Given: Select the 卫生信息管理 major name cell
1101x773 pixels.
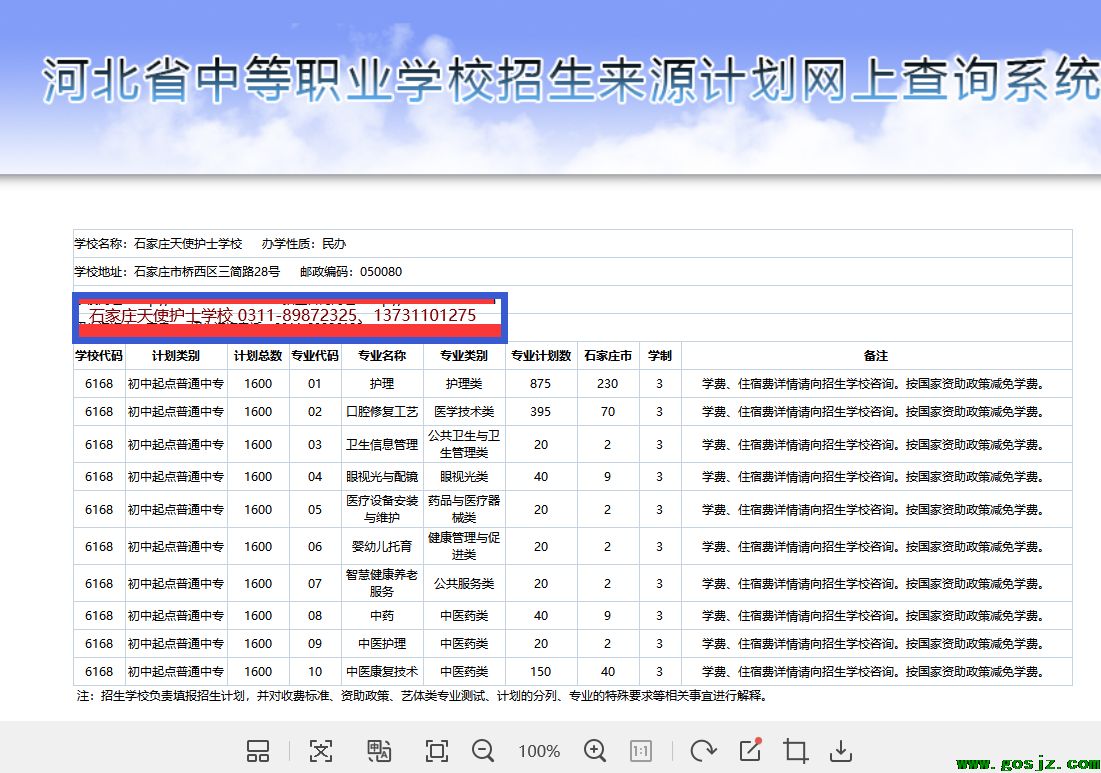Looking at the screenshot, I should tap(382, 444).
